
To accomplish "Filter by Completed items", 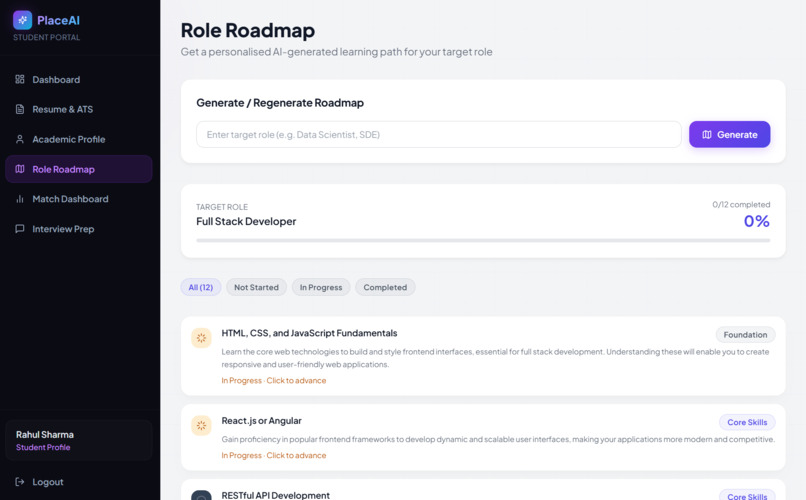I will point(385,287).
